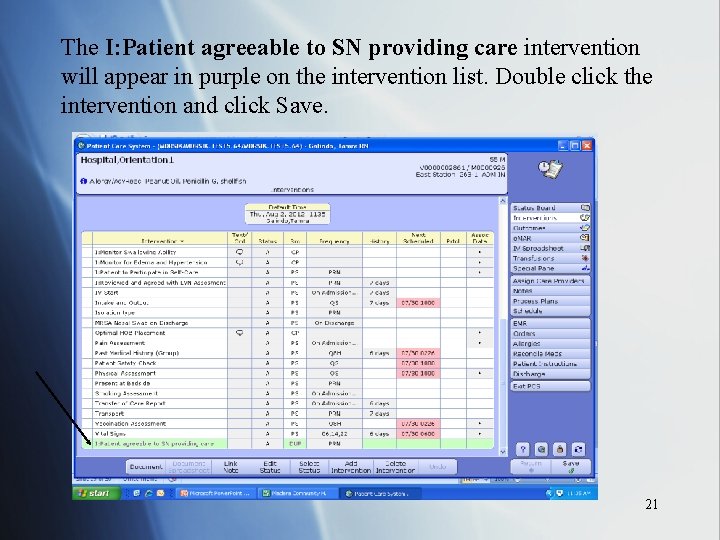Click Link Note in bottom toolbar
The image size is (720, 540).
tap(231, 467)
